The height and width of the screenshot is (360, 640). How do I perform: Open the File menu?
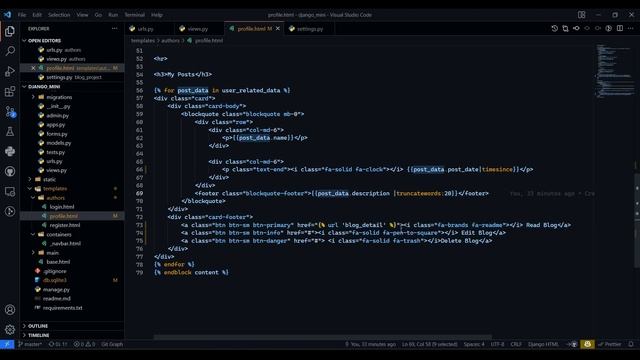tap(22, 15)
